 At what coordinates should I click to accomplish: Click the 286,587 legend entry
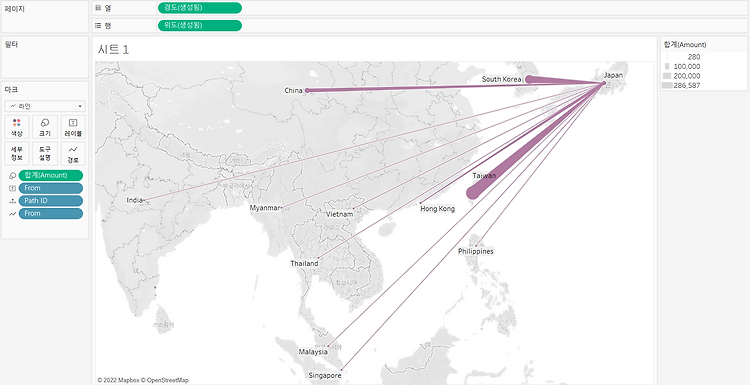point(682,86)
